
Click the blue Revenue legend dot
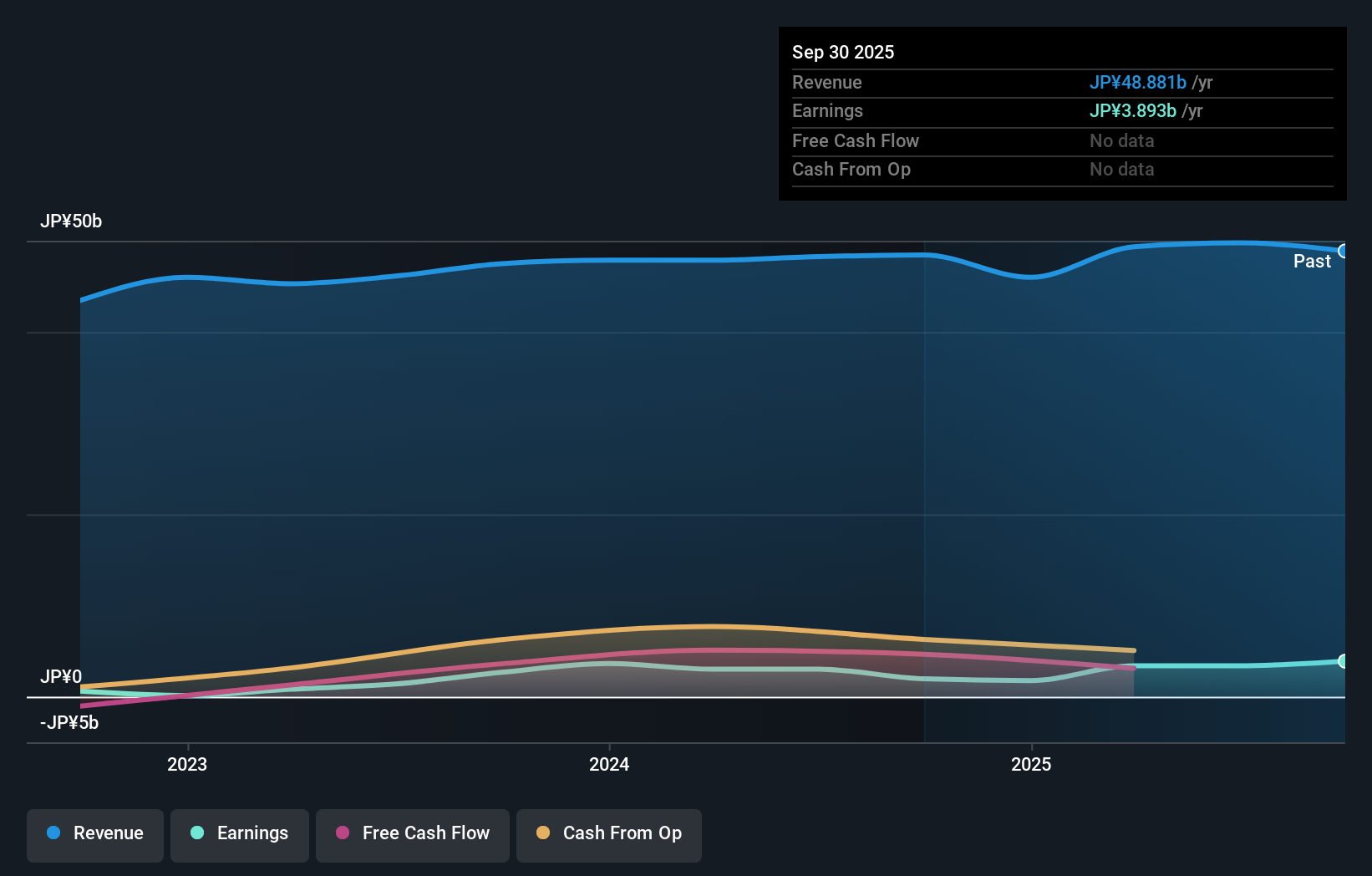pyautogui.click(x=53, y=833)
